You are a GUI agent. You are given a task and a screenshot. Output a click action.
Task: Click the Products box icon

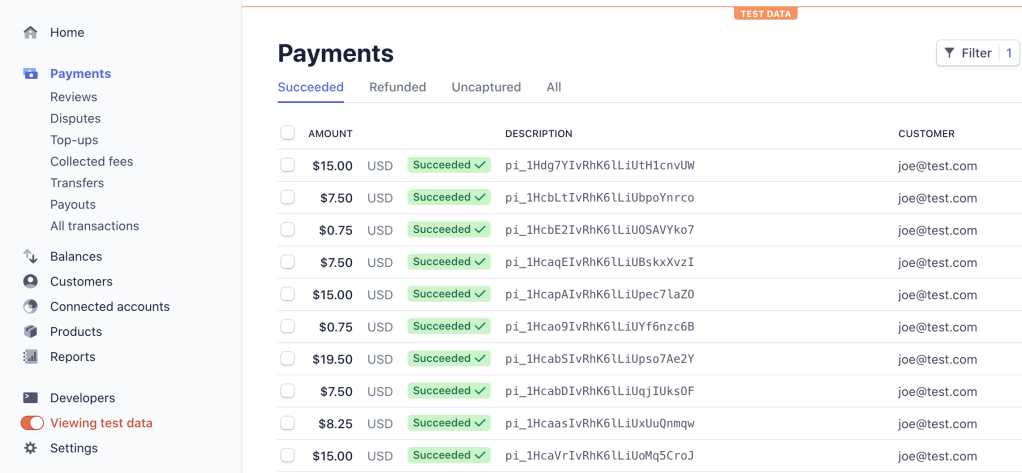[x=30, y=331]
